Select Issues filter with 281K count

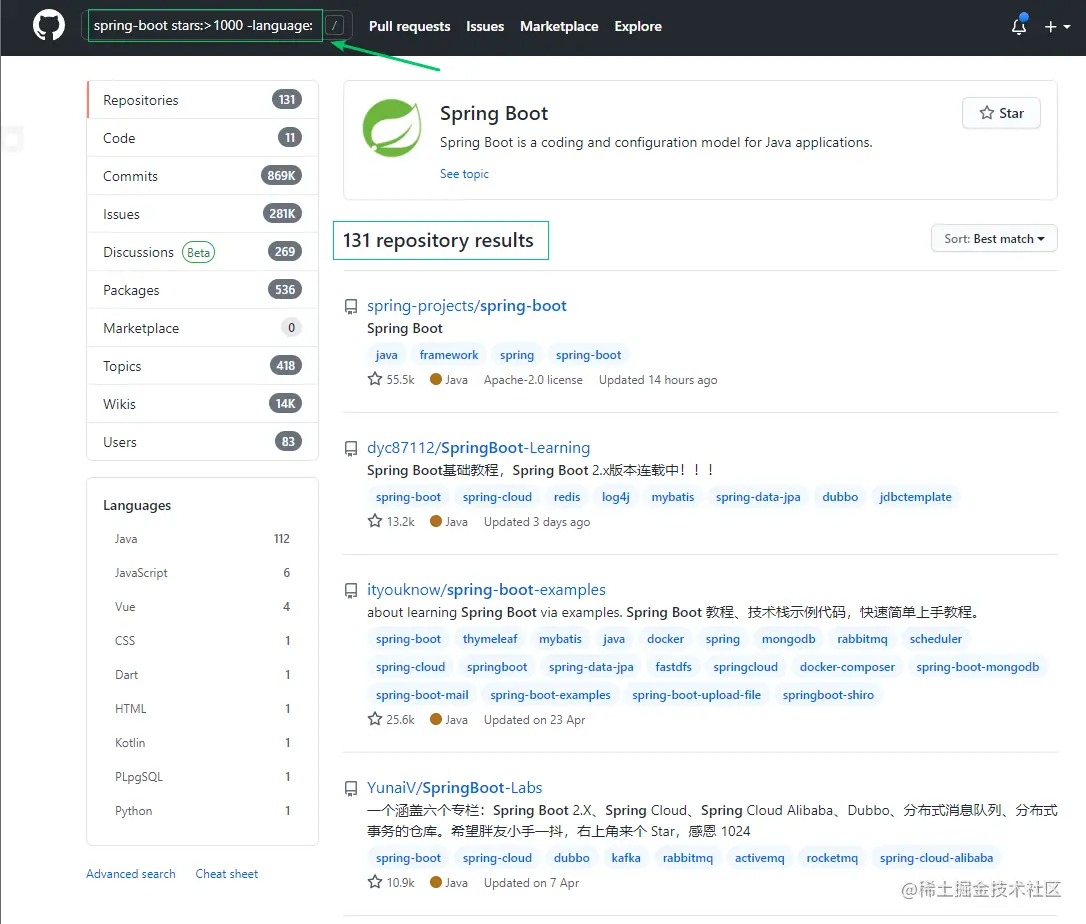pyautogui.click(x=202, y=214)
